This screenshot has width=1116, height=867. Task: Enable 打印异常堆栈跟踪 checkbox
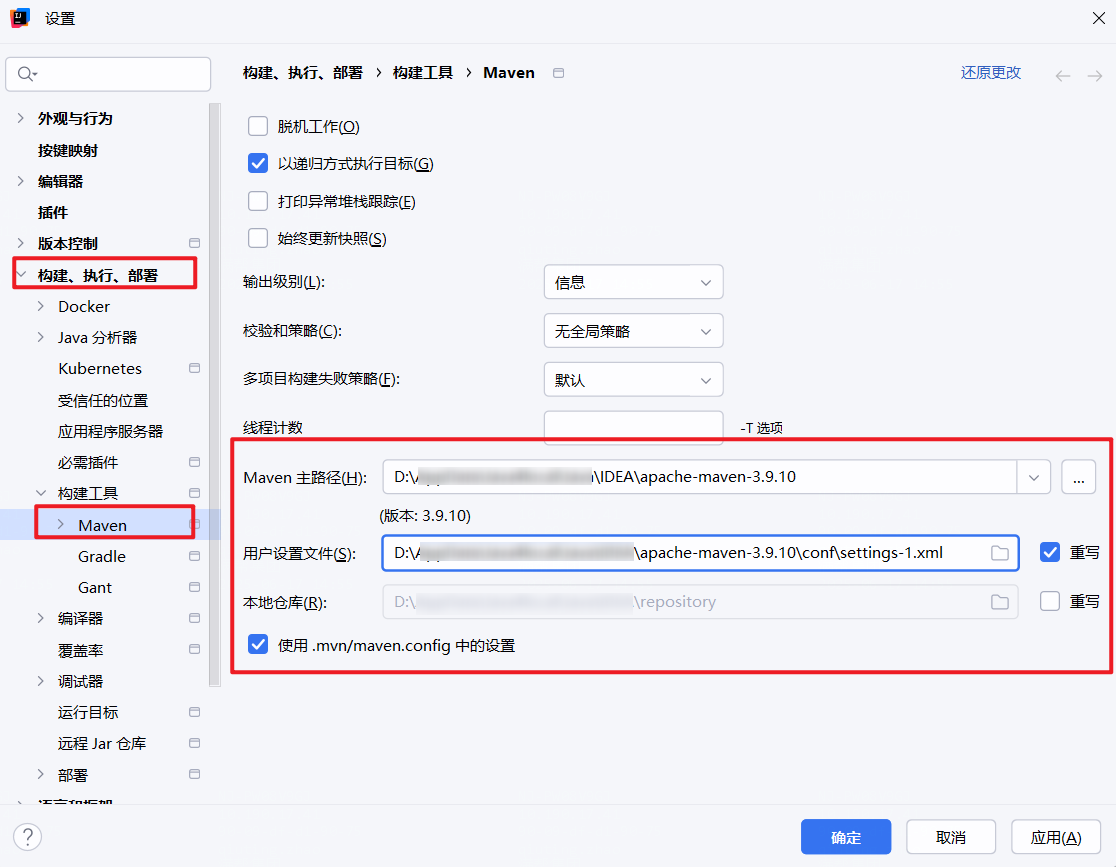pyautogui.click(x=258, y=201)
